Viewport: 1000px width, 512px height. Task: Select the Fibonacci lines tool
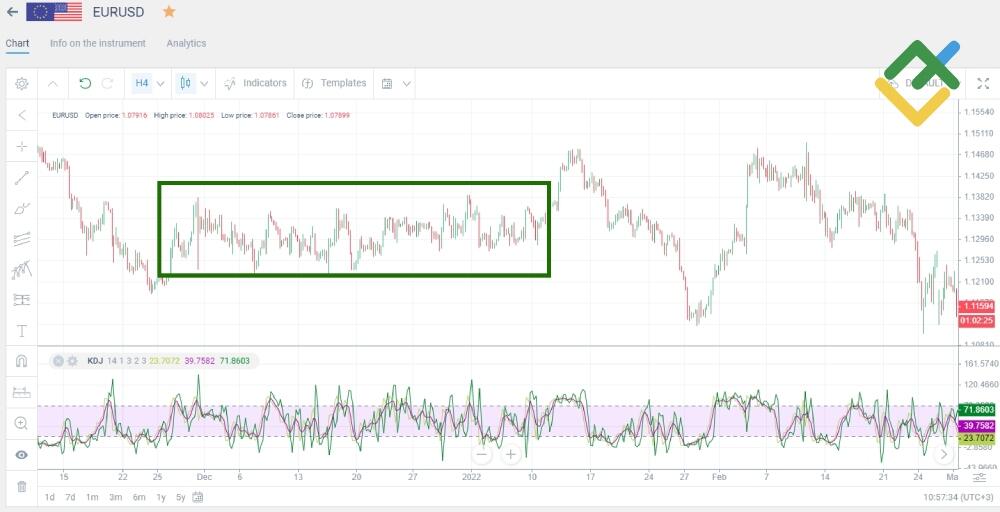[22, 239]
